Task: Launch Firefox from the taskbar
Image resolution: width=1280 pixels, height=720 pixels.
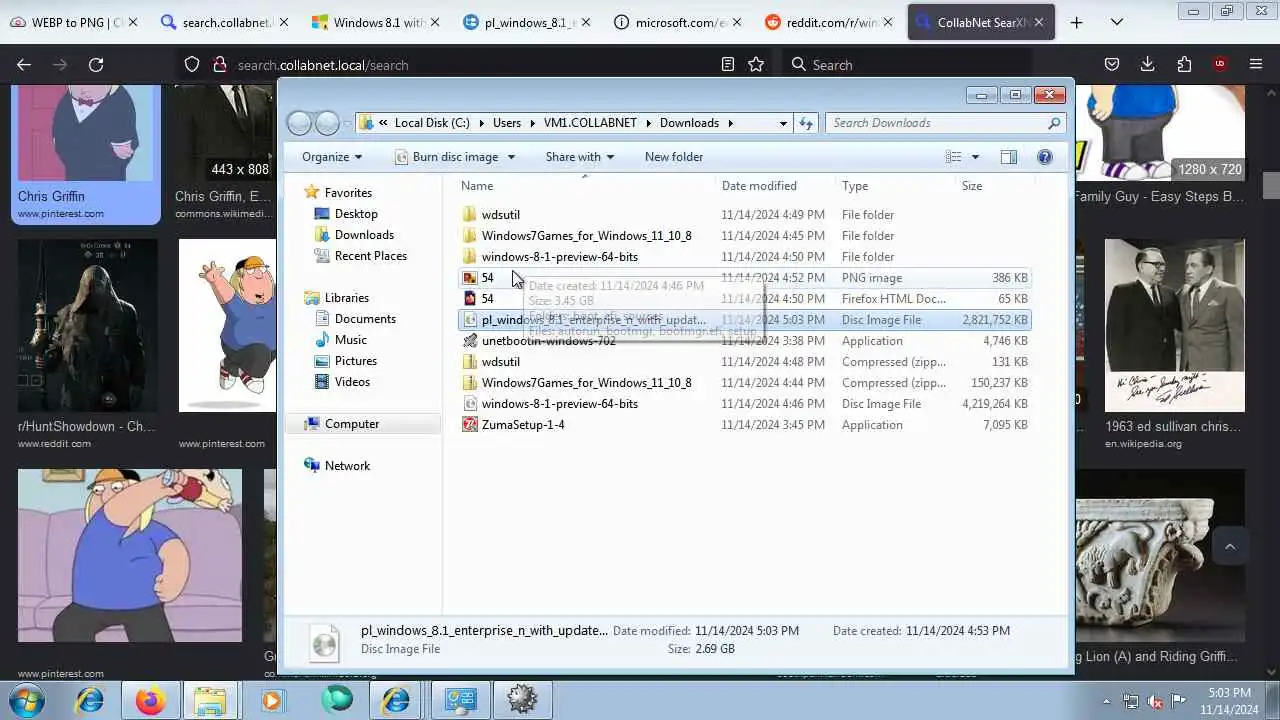Action: (x=150, y=700)
